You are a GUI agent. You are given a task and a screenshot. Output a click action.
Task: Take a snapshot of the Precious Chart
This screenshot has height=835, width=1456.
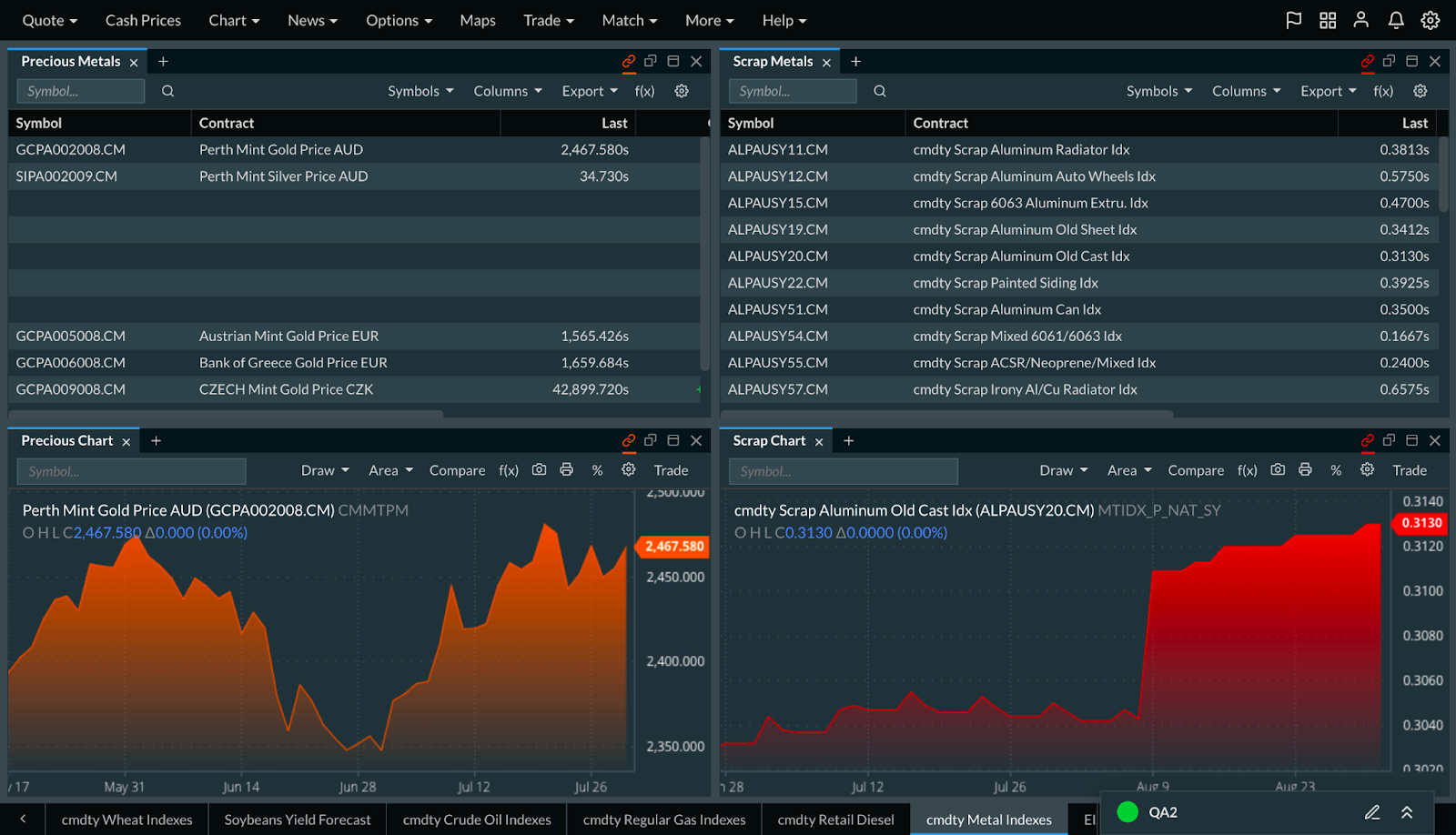540,469
